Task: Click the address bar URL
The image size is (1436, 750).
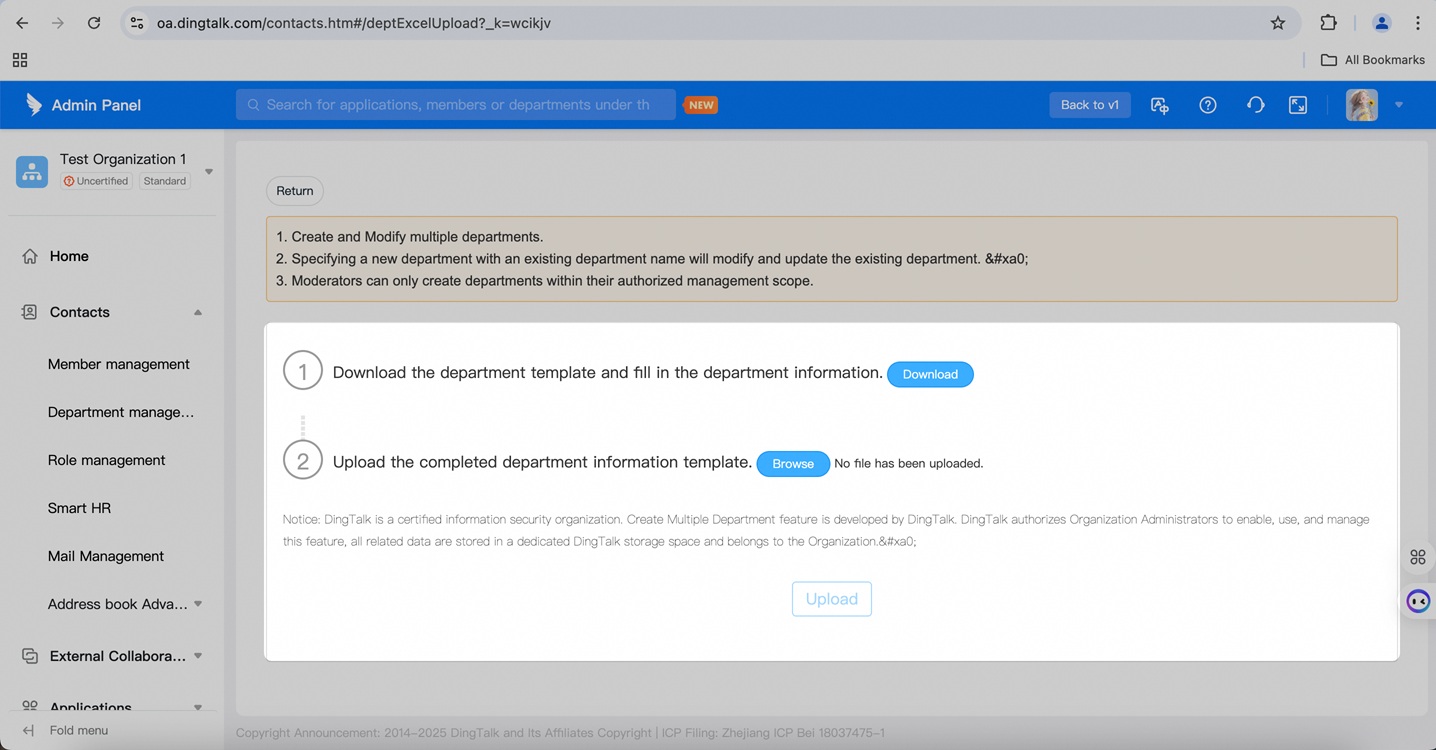Action: coord(354,23)
